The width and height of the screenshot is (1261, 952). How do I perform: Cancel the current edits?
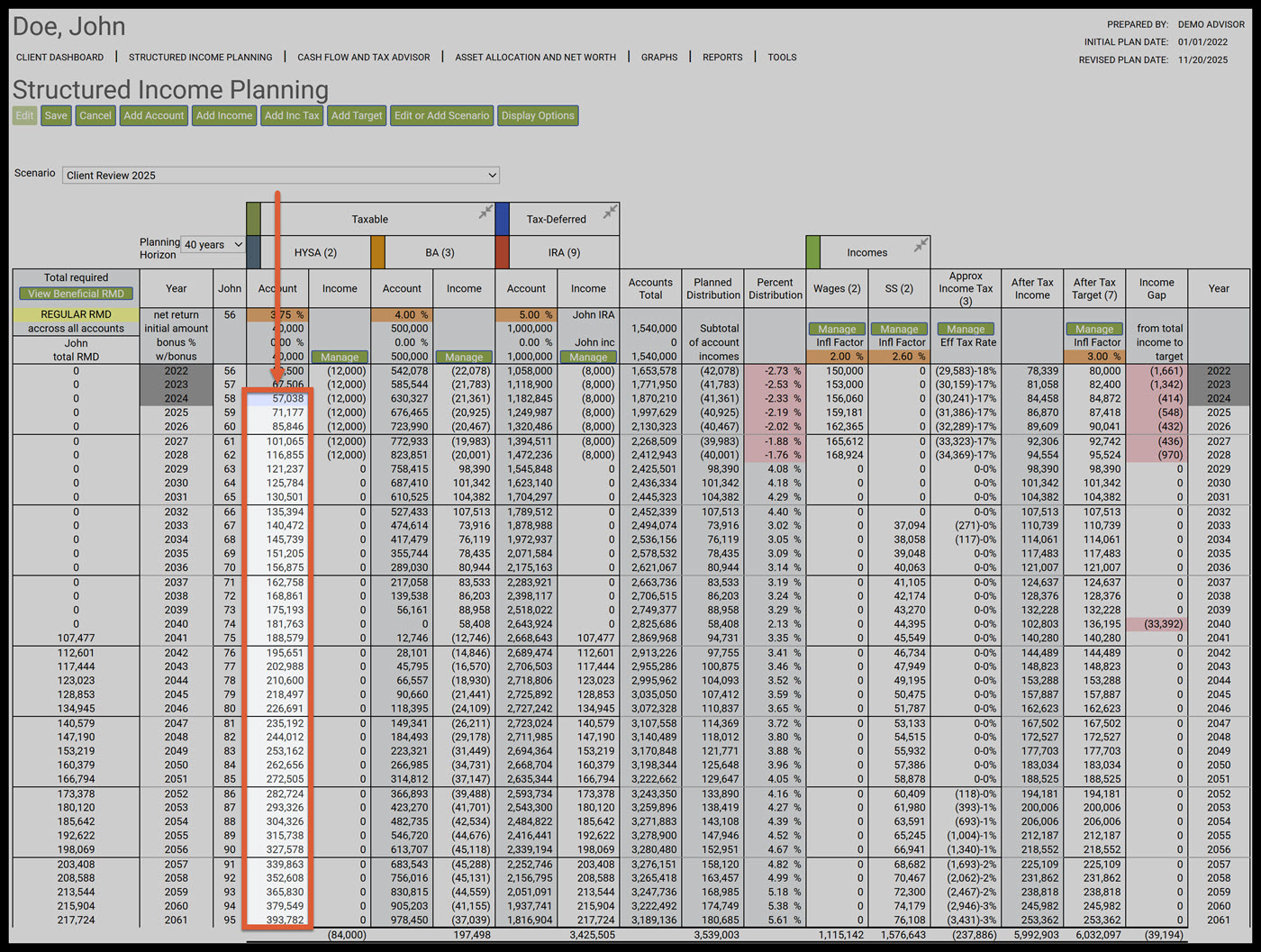95,115
